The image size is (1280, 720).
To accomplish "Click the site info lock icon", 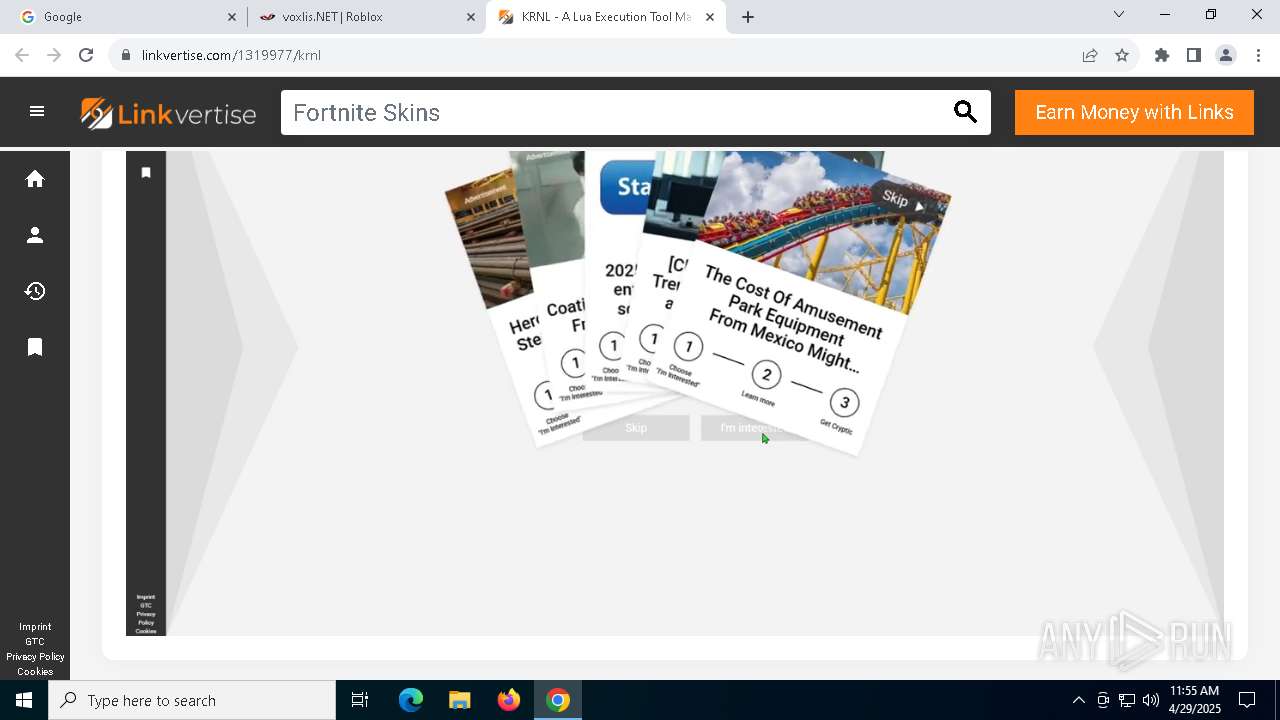I will [126, 55].
